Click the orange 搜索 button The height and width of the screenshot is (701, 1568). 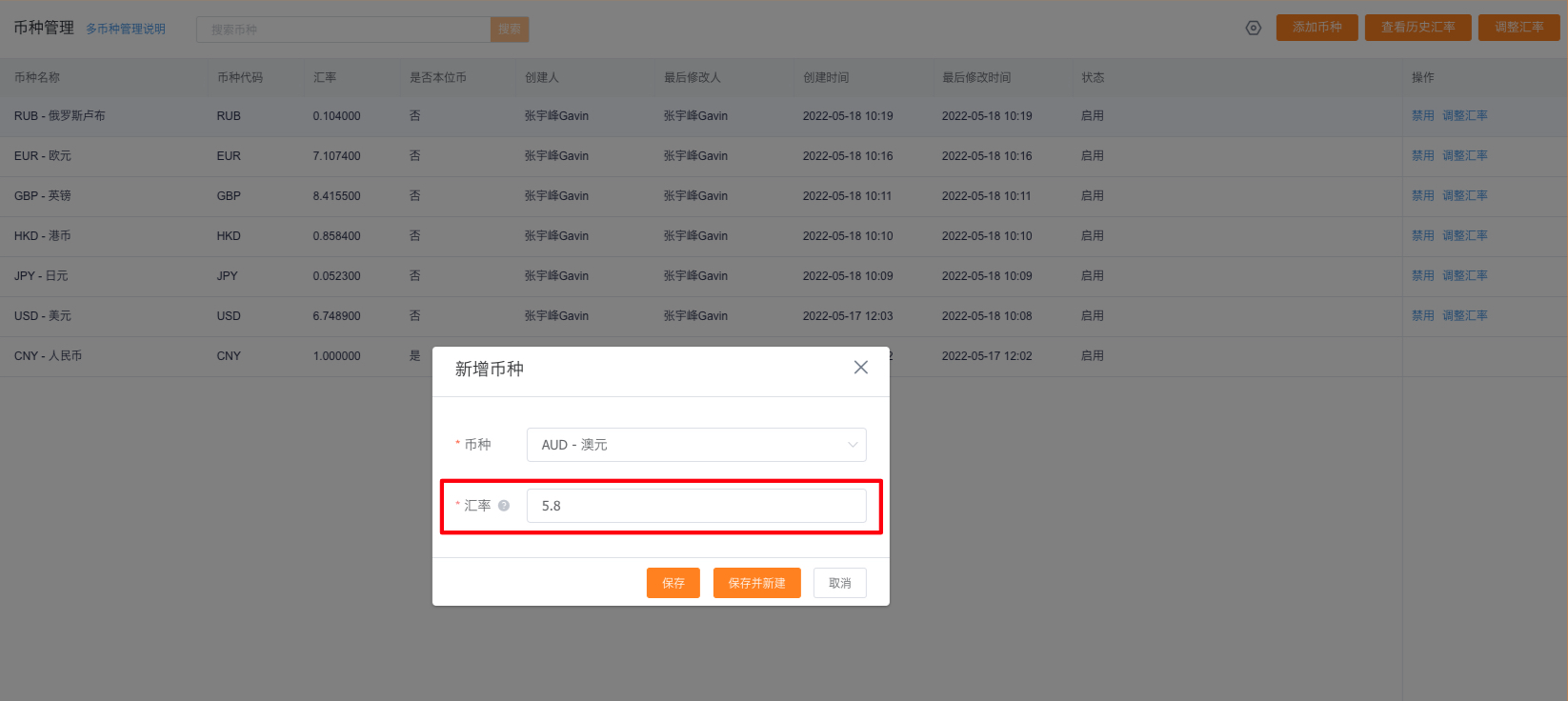pyautogui.click(x=510, y=30)
